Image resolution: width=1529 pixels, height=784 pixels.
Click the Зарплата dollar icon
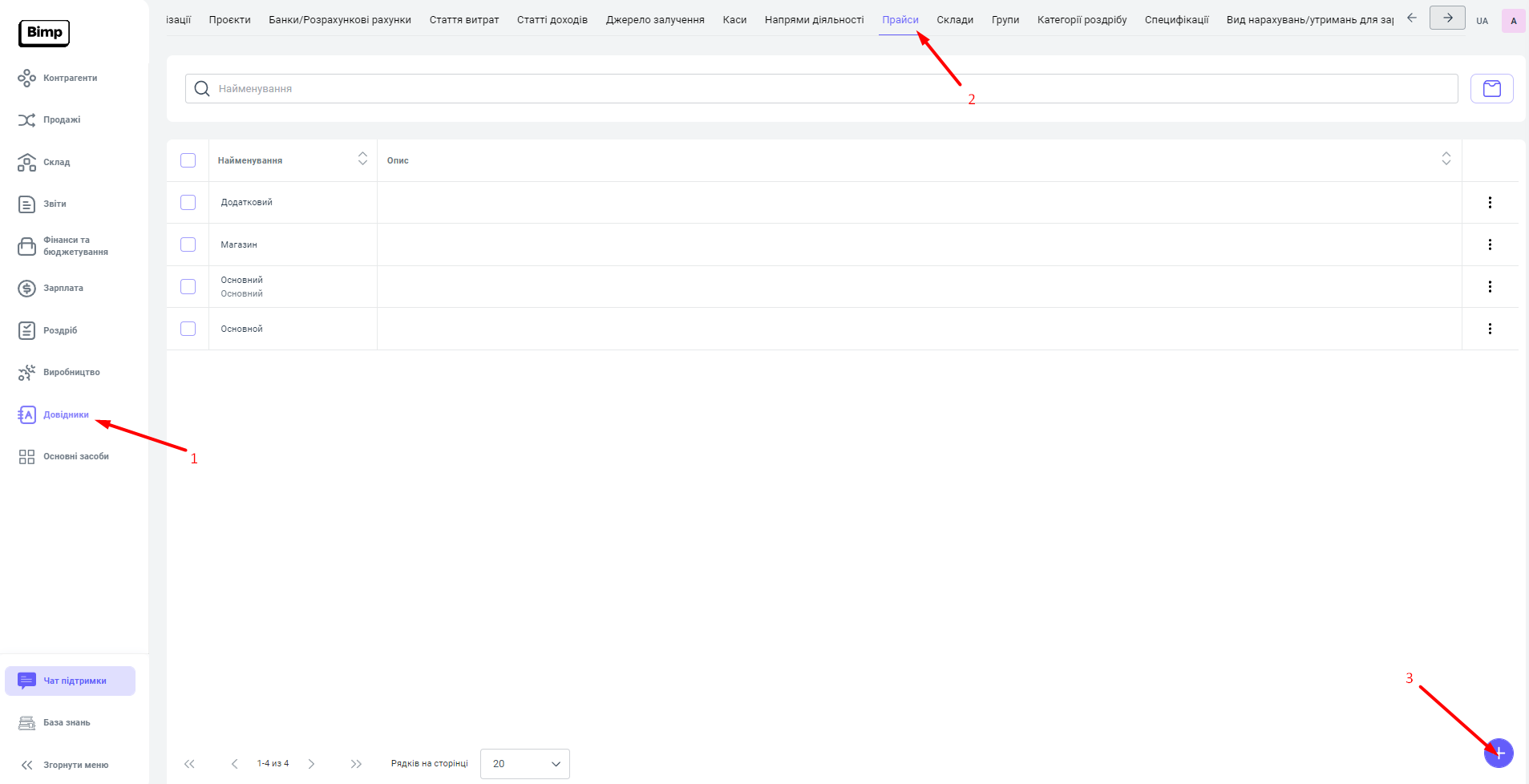[26, 289]
